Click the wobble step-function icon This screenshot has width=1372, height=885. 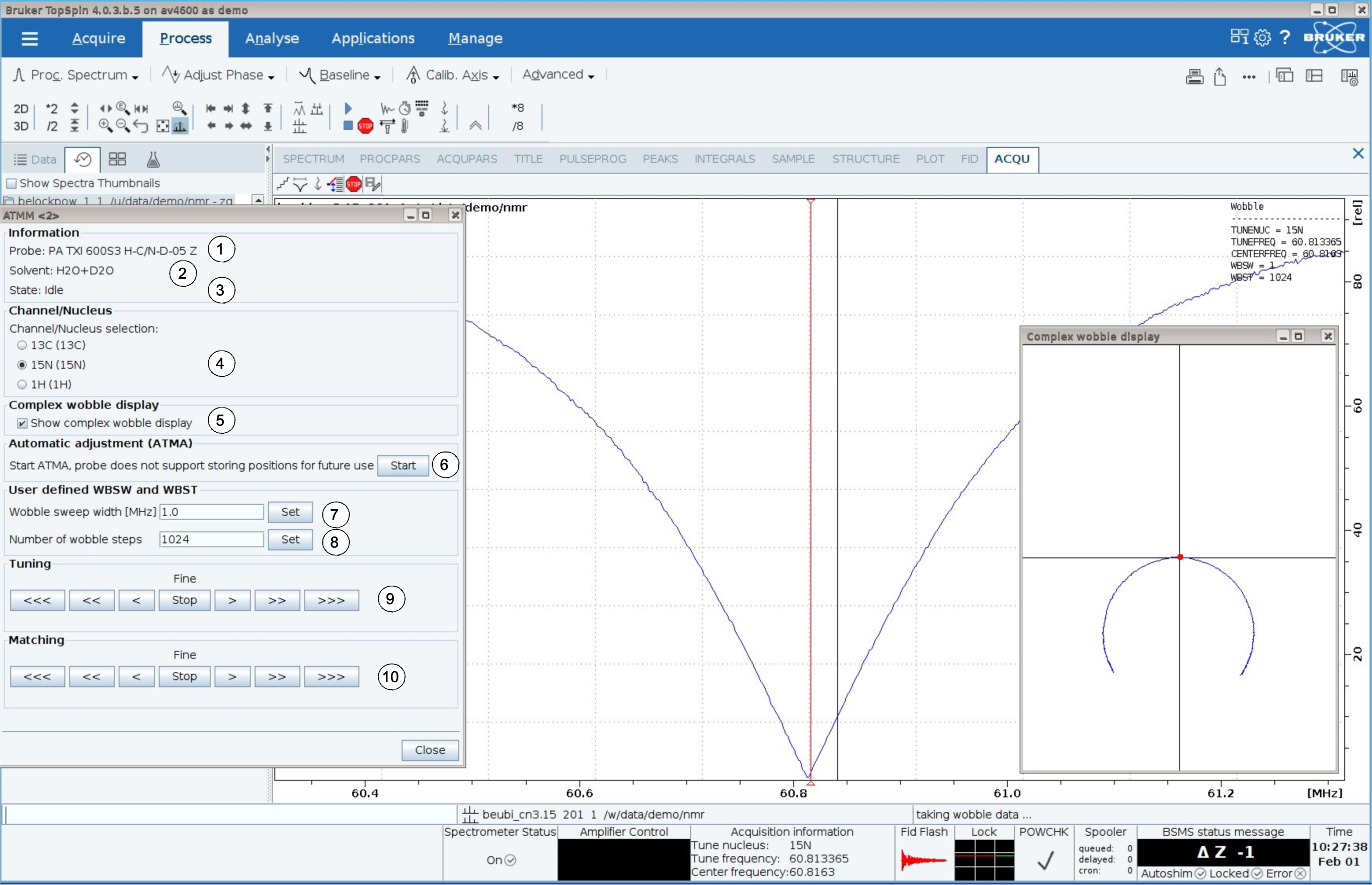[283, 185]
